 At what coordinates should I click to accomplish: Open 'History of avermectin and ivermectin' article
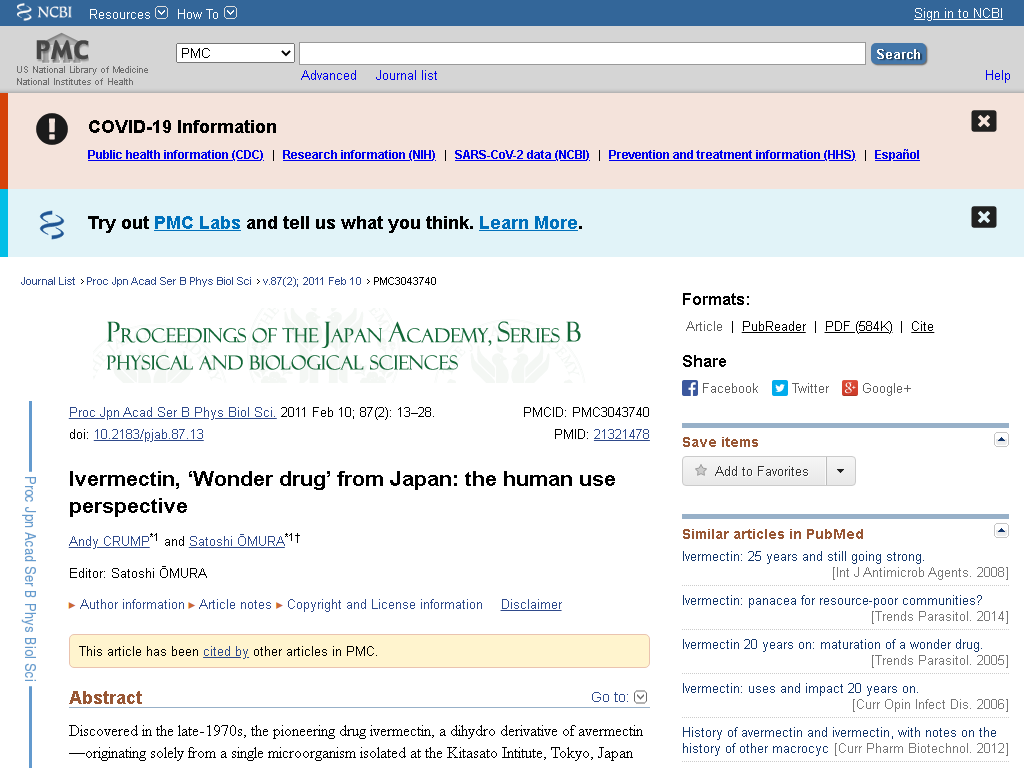coord(839,741)
